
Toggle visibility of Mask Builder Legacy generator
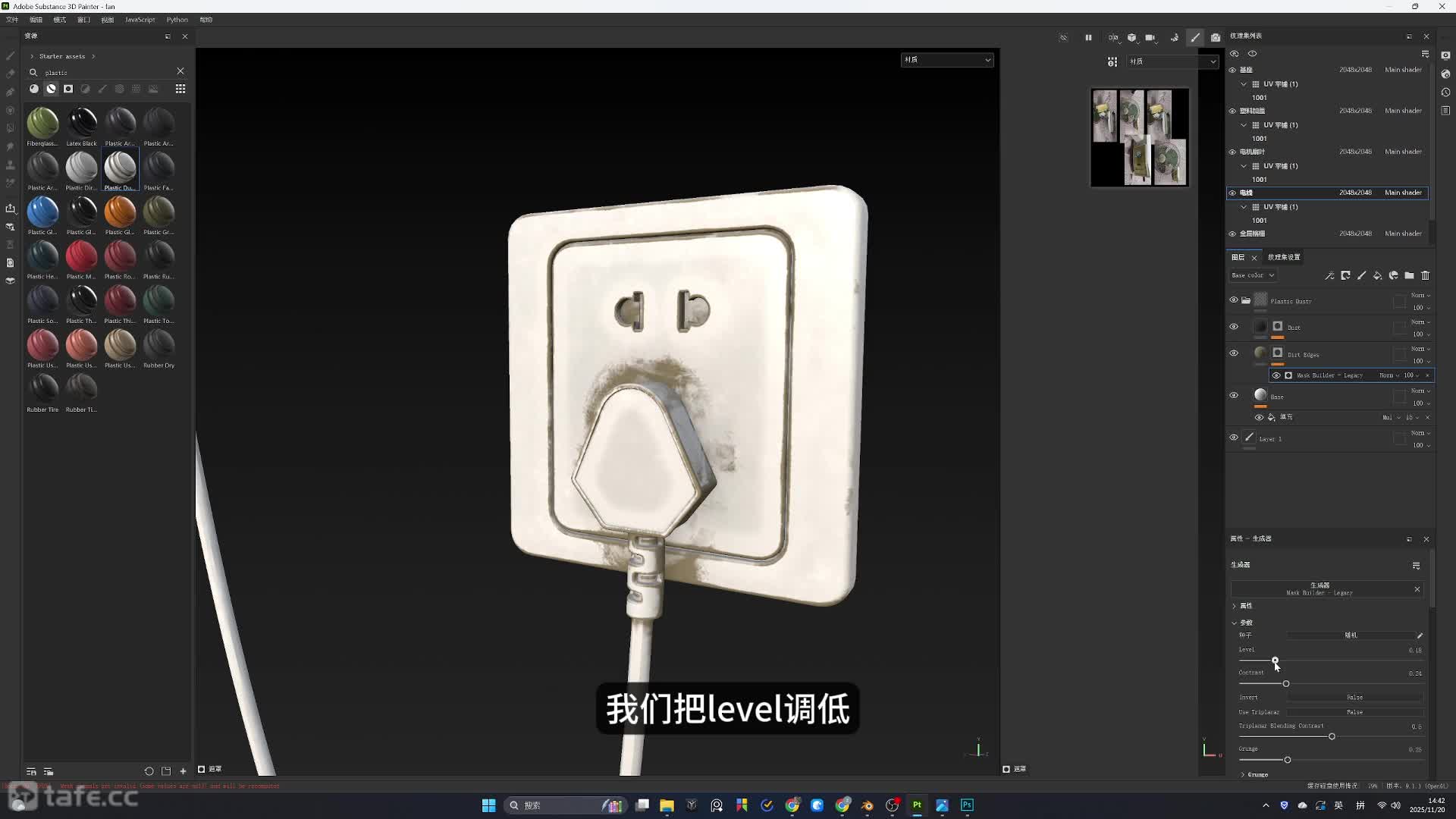pos(1276,375)
